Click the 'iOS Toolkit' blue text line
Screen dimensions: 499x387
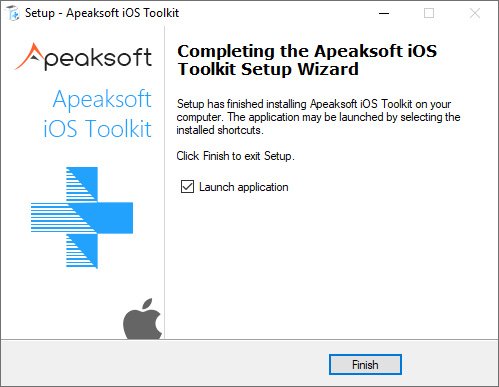pos(97,128)
